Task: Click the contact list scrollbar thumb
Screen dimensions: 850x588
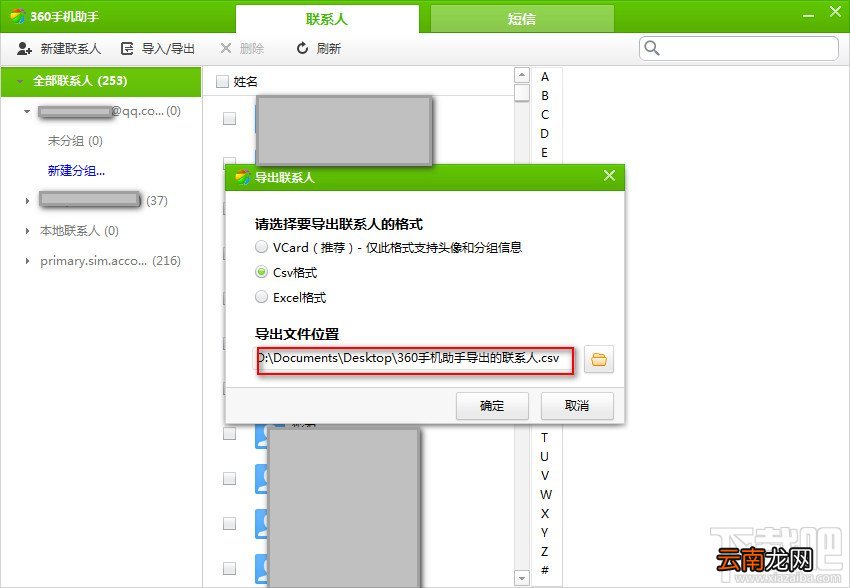Action: [x=521, y=93]
